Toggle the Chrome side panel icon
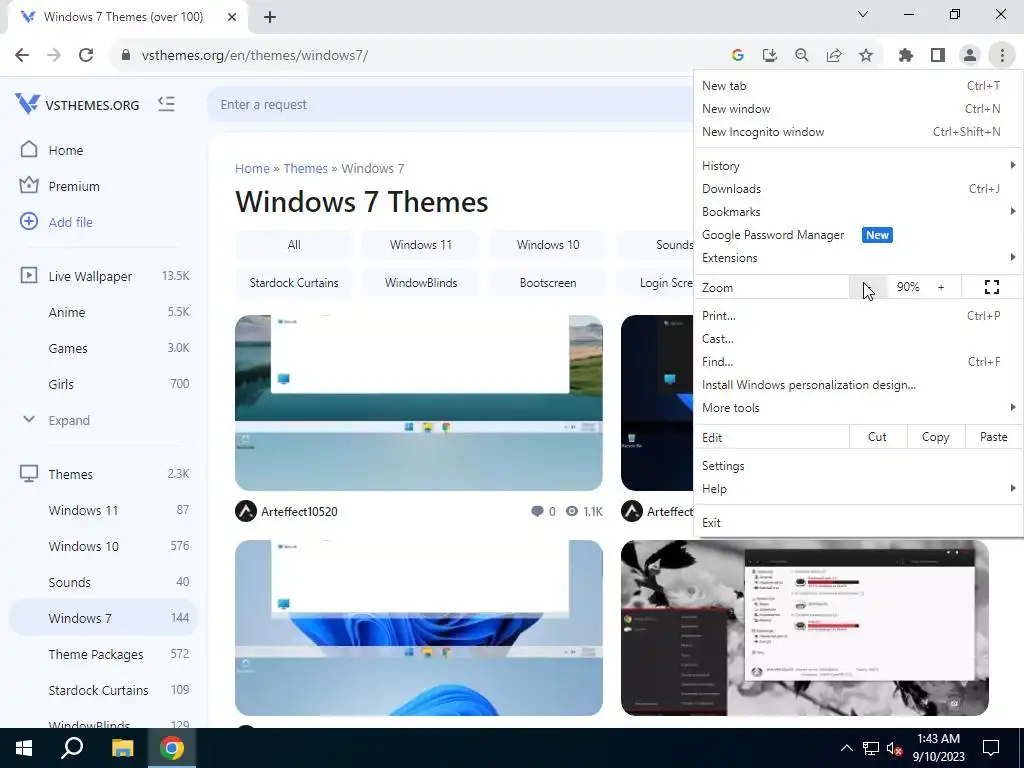The height and width of the screenshot is (768, 1024). pyautogui.click(x=938, y=56)
